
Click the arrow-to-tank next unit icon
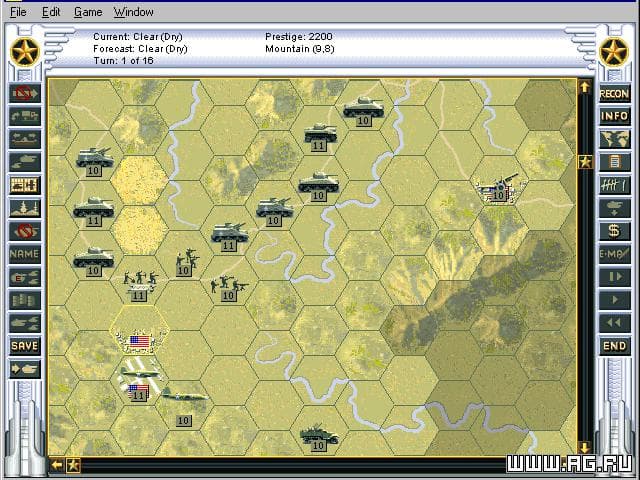click(24, 369)
